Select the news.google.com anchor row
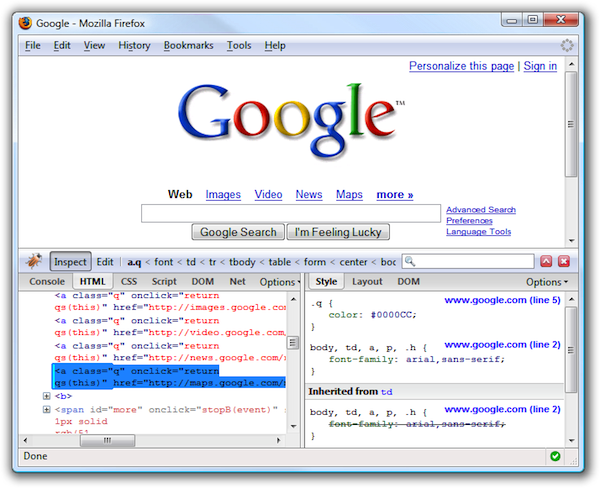The width and height of the screenshot is (600, 488). coord(170,352)
